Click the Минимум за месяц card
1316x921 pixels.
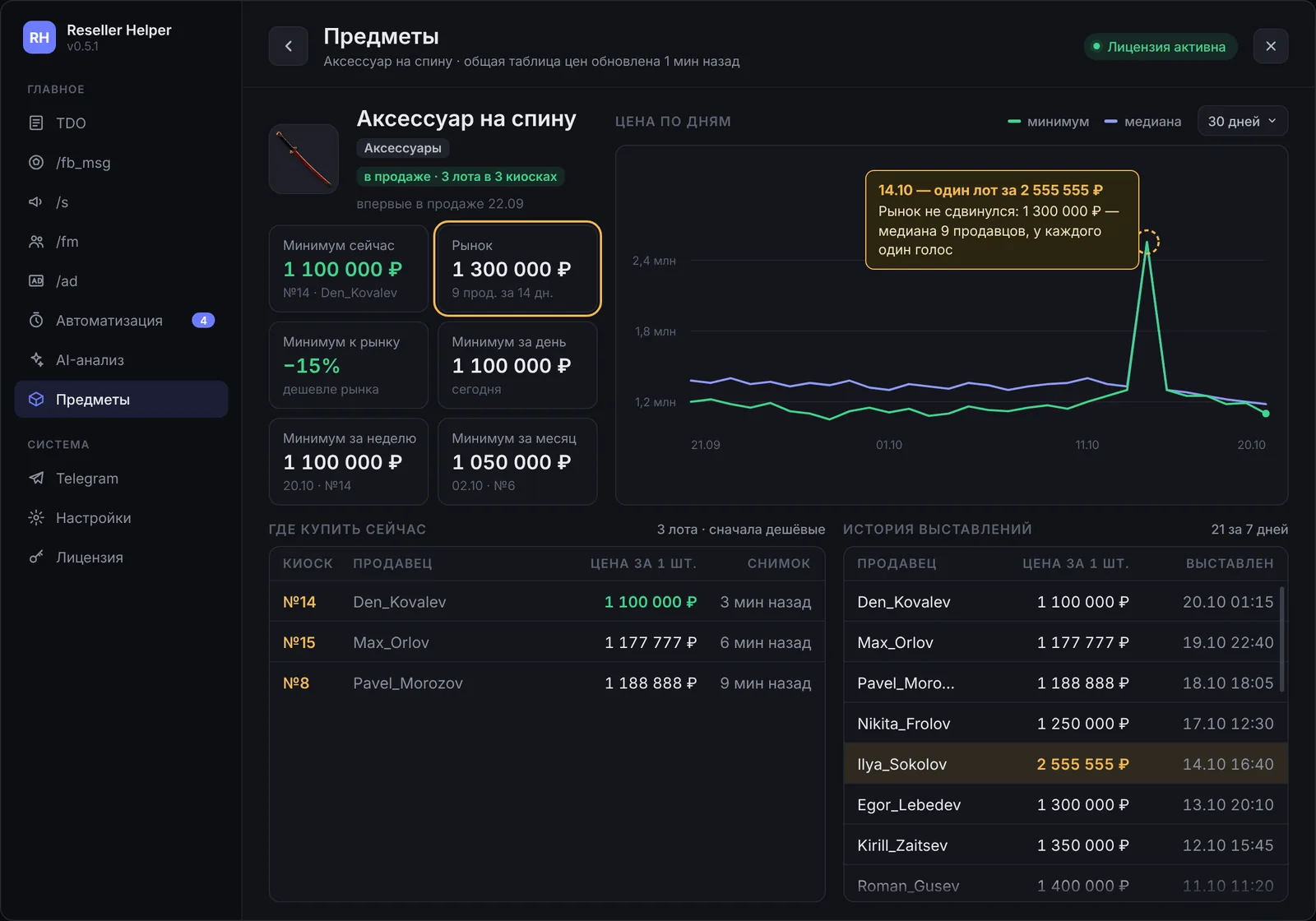pos(517,461)
